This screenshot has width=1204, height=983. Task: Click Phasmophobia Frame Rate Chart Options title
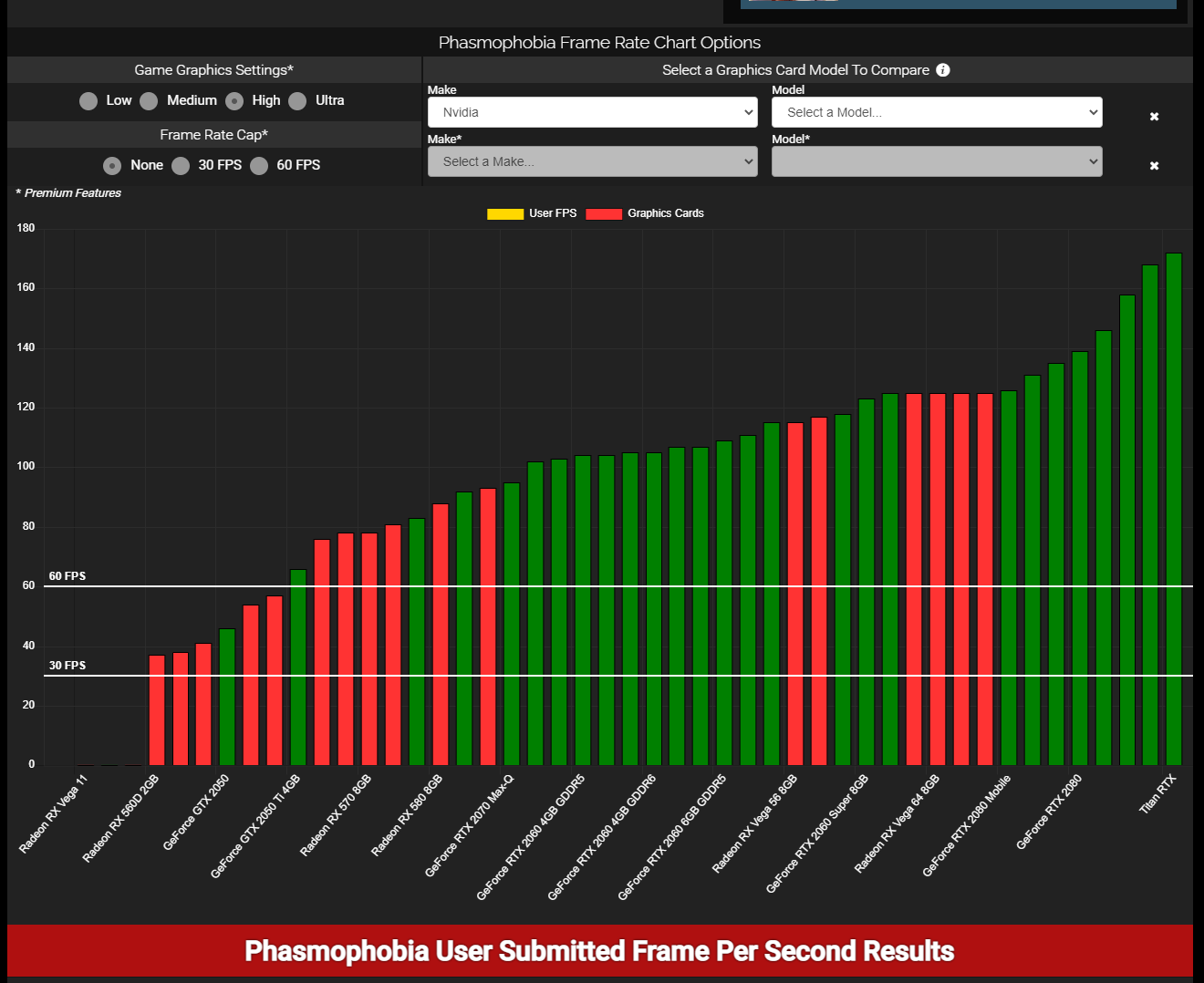(599, 43)
